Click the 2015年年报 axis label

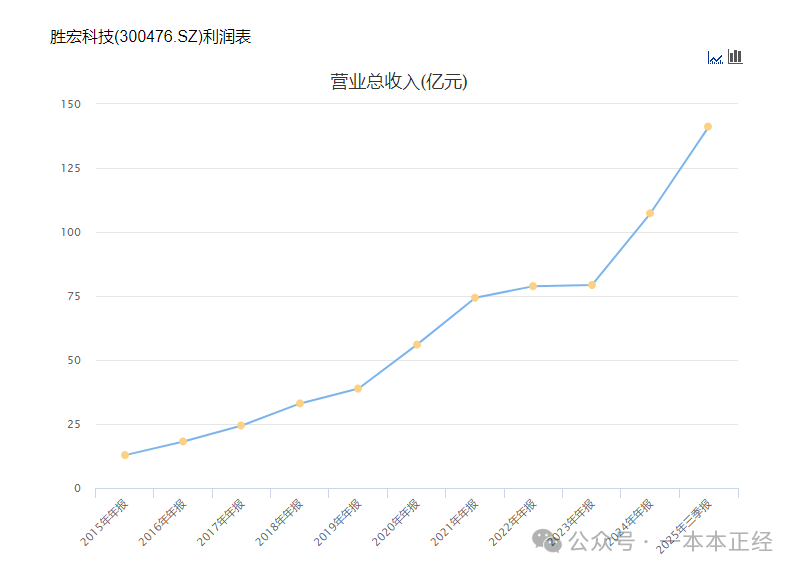click(x=104, y=523)
